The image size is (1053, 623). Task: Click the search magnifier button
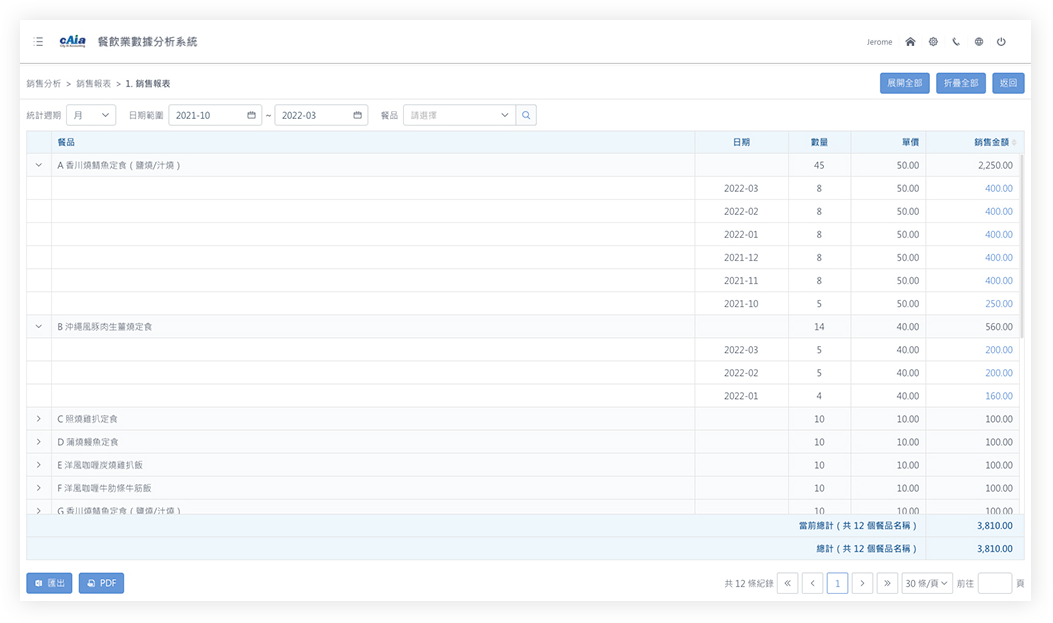pos(526,115)
